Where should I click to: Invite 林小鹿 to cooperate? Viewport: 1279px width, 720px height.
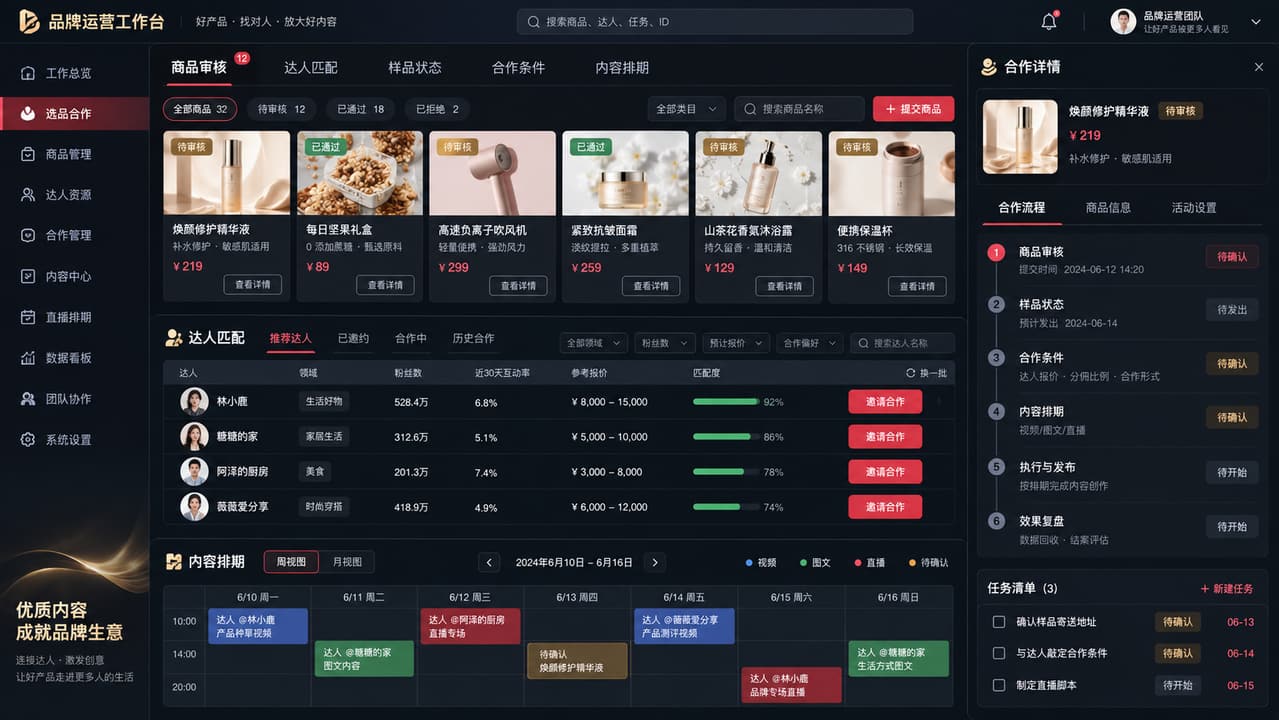click(885, 402)
